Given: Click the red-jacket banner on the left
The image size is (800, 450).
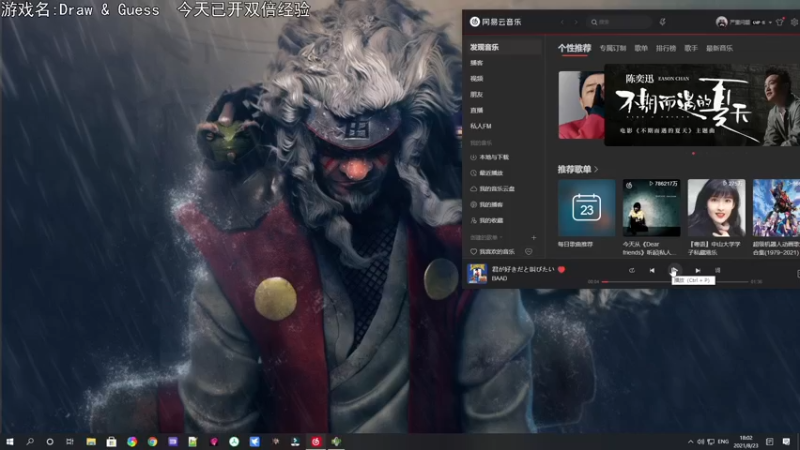Looking at the screenshot, I should [x=581, y=105].
